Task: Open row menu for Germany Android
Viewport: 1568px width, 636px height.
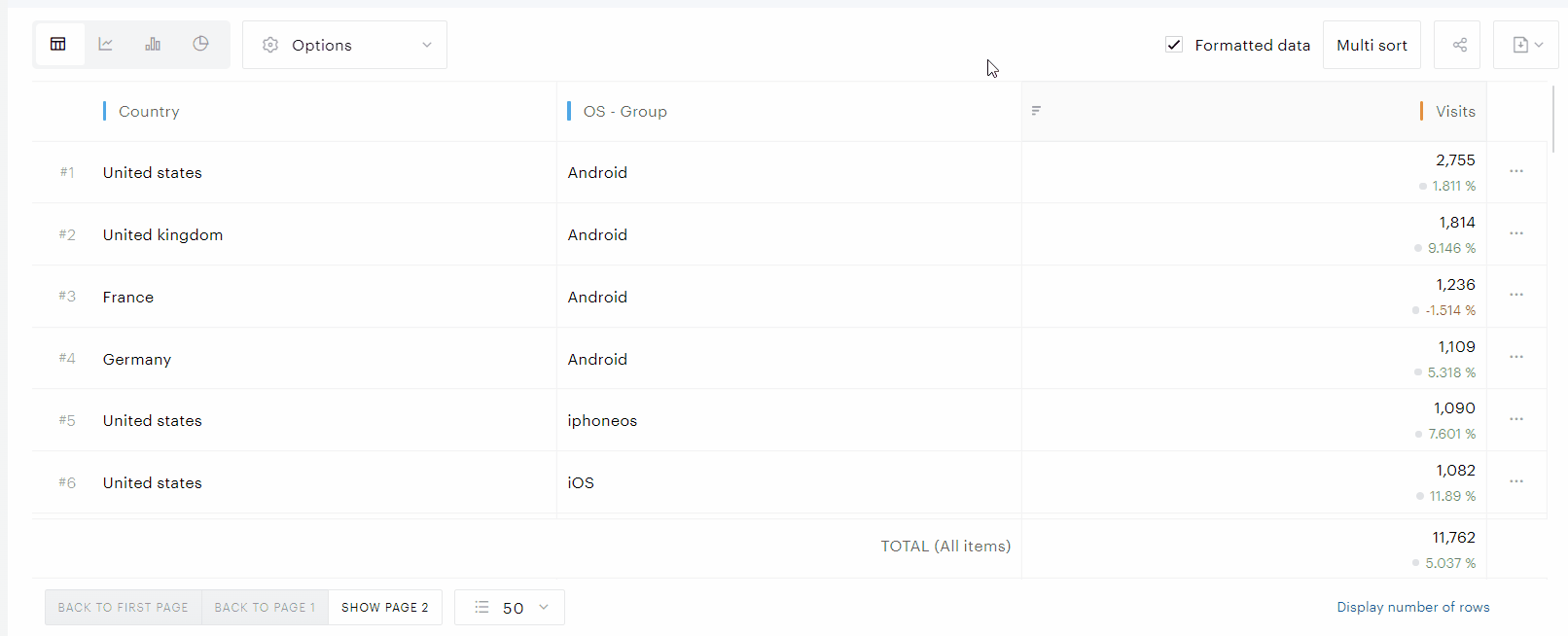Action: click(1515, 357)
